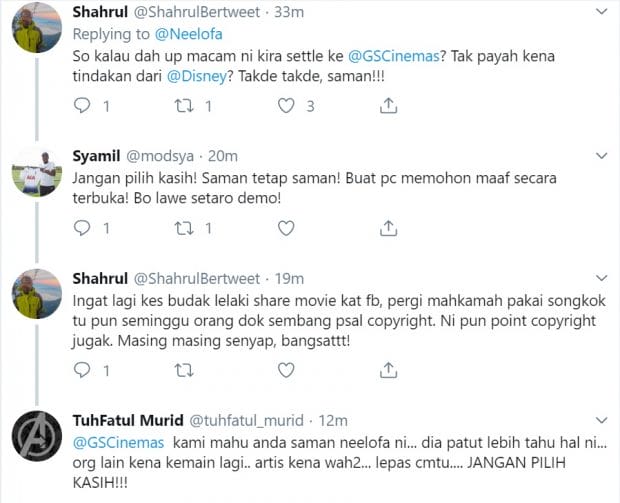Reply to Shahrul's first tweet
This screenshot has width=620, height=503.
[84, 105]
